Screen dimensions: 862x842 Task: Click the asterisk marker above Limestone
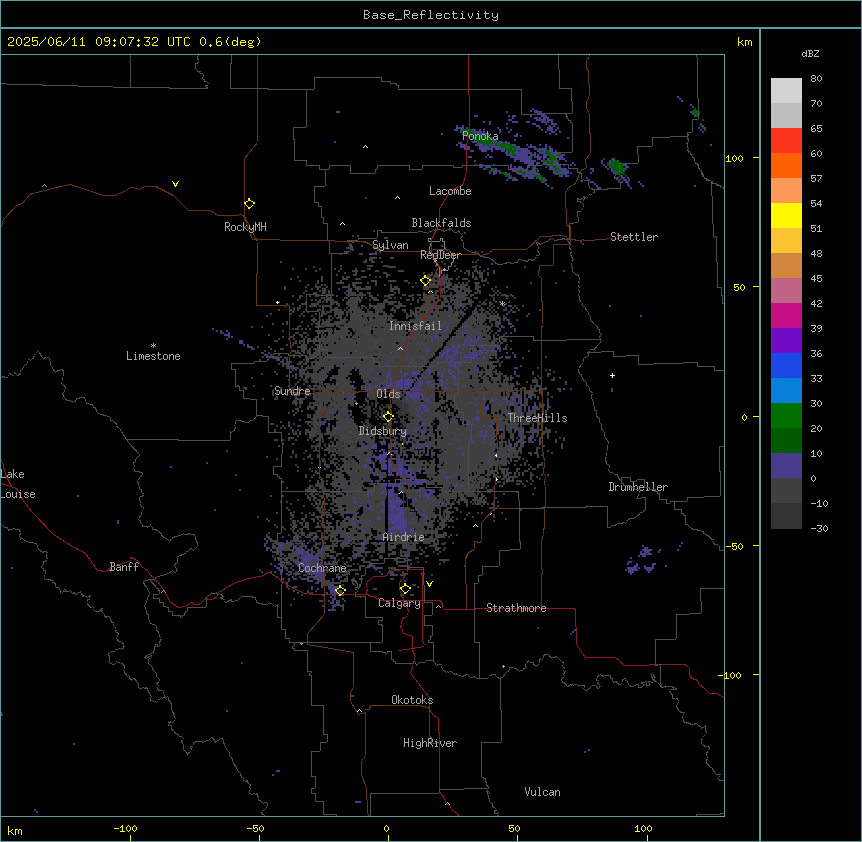[x=153, y=346]
